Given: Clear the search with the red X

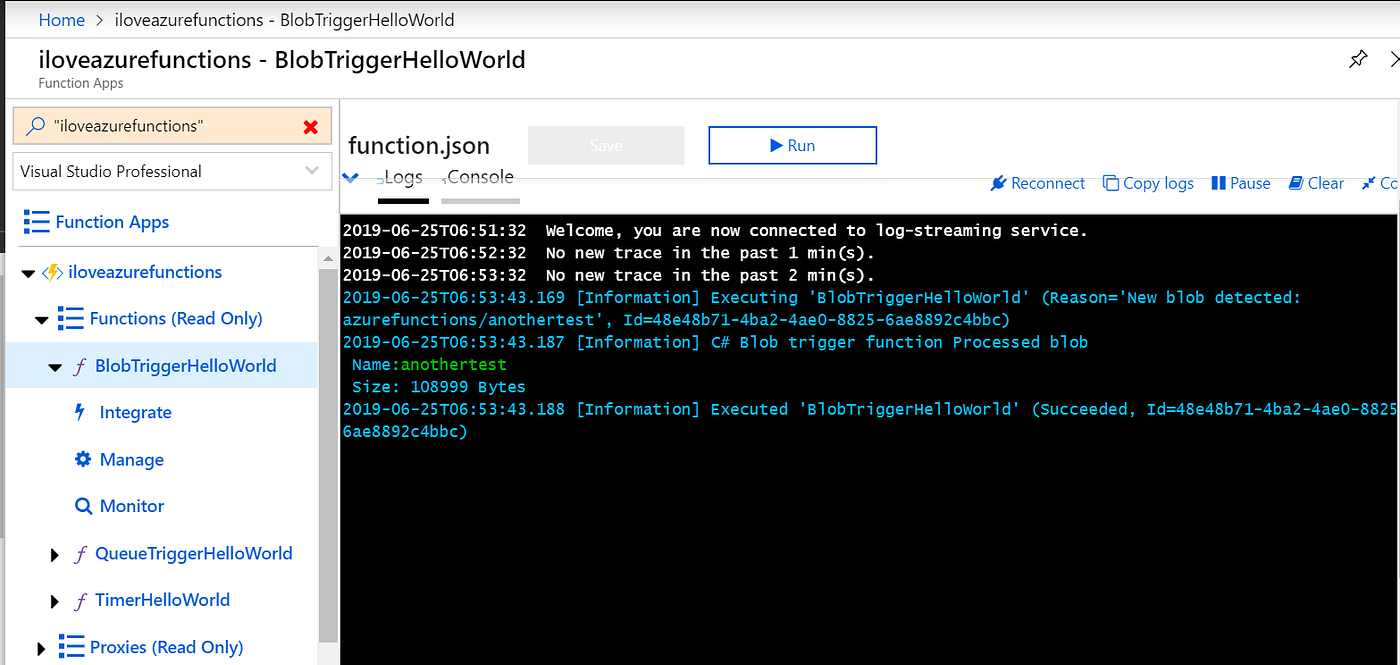Looking at the screenshot, I should (310, 127).
